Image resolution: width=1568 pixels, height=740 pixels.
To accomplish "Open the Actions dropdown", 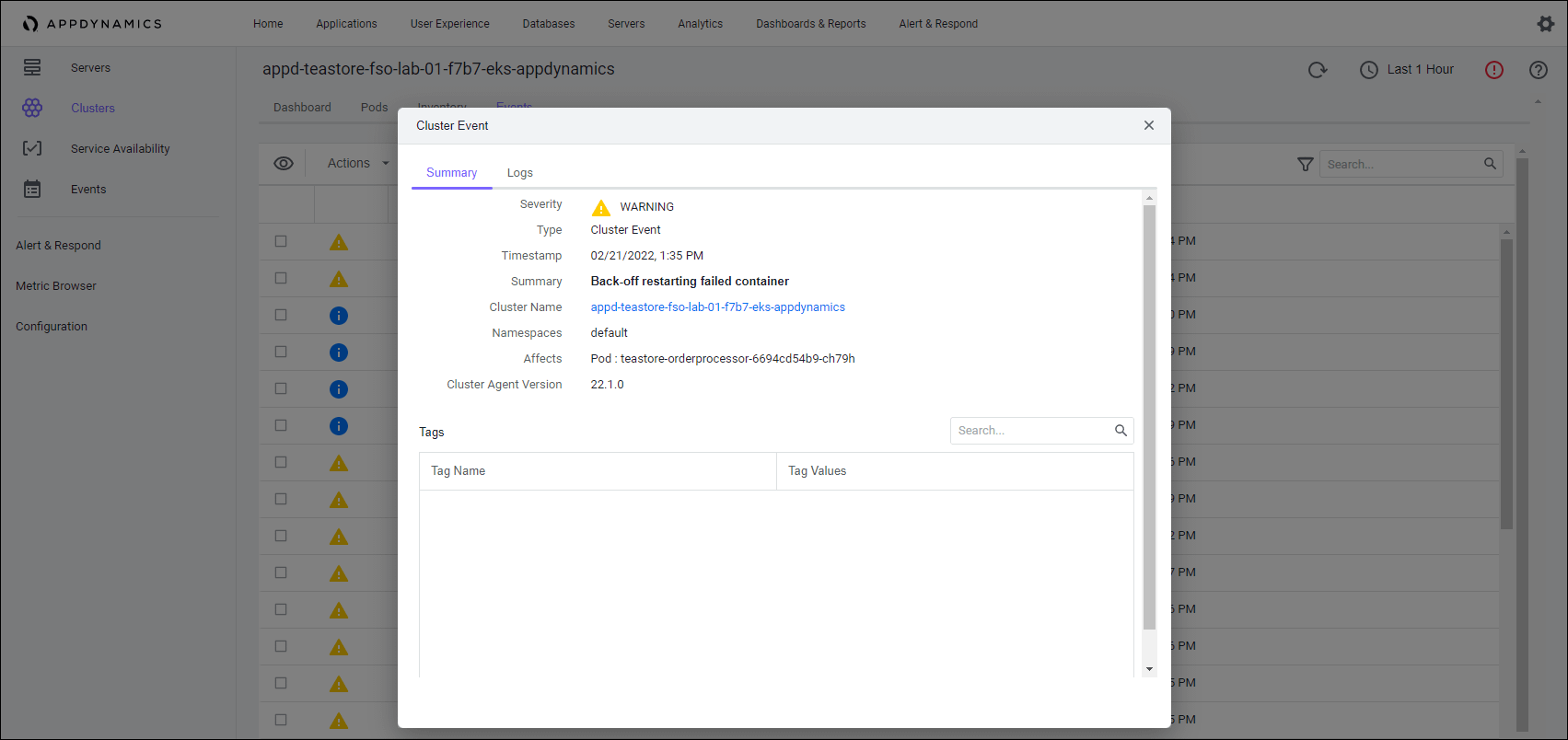I will tap(357, 164).
